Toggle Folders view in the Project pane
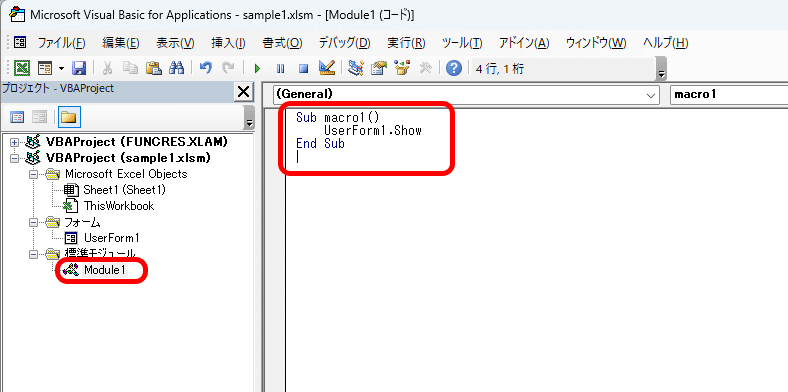 69,118
